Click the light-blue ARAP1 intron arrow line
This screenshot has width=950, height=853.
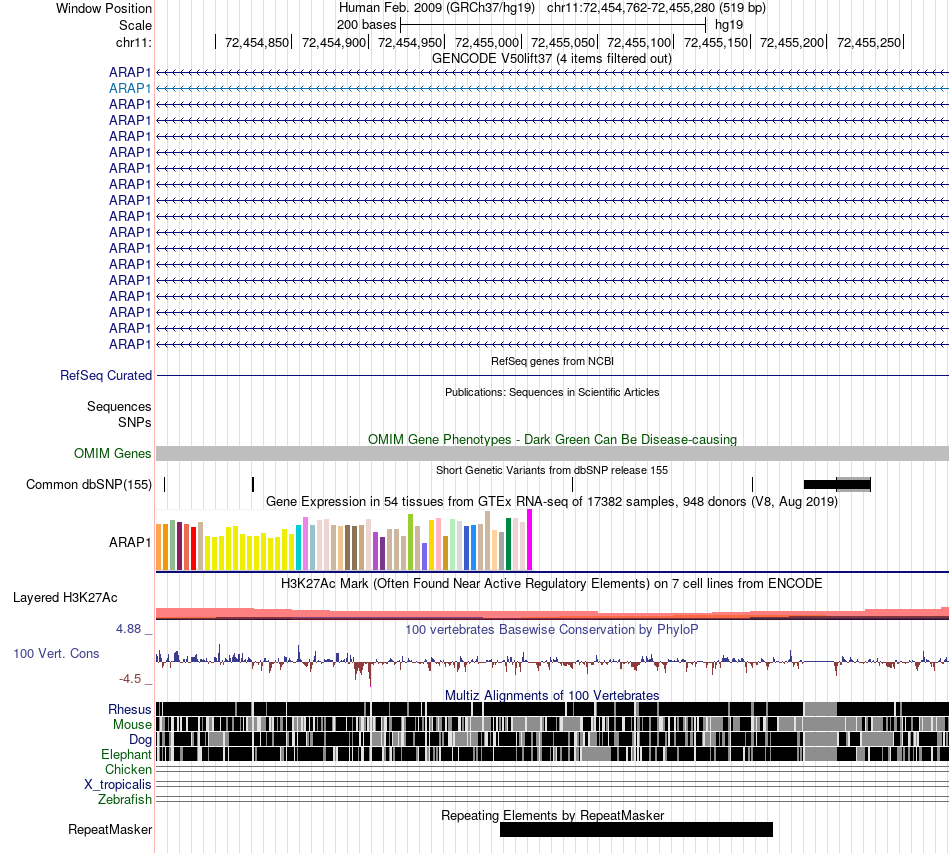pyautogui.click(x=553, y=88)
